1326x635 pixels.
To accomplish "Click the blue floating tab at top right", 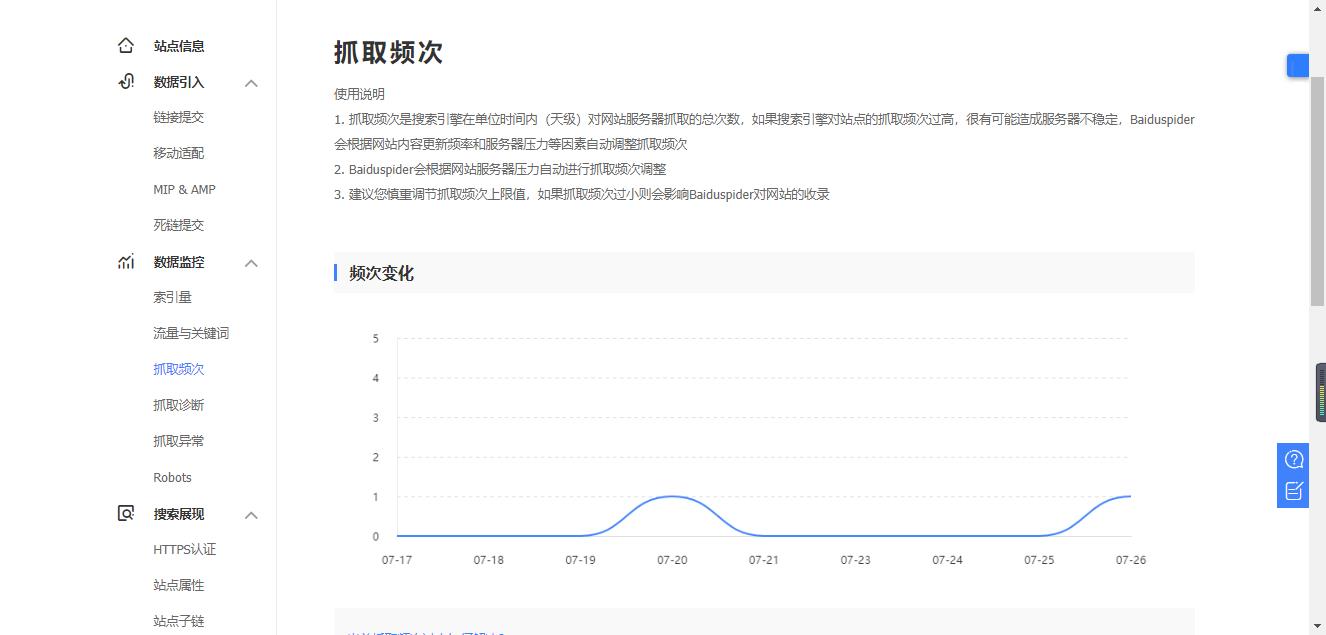I will (x=1297, y=66).
